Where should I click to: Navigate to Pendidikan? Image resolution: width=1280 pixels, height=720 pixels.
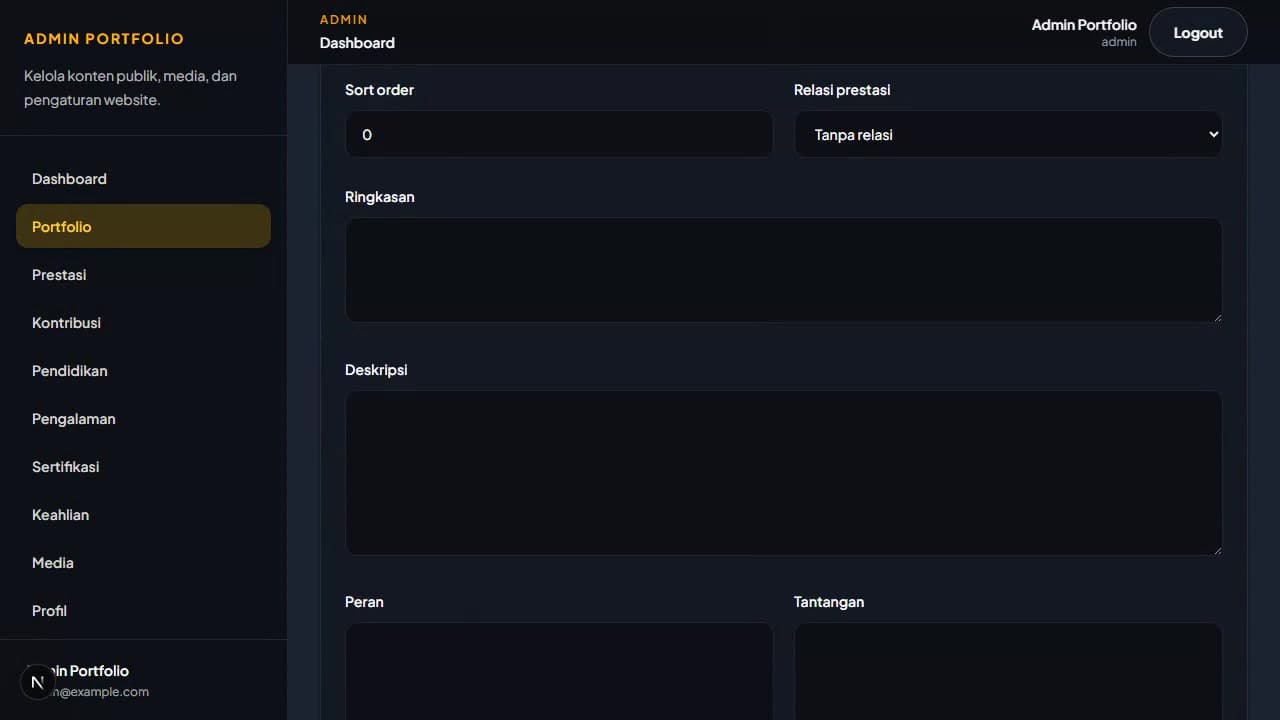tap(143, 371)
